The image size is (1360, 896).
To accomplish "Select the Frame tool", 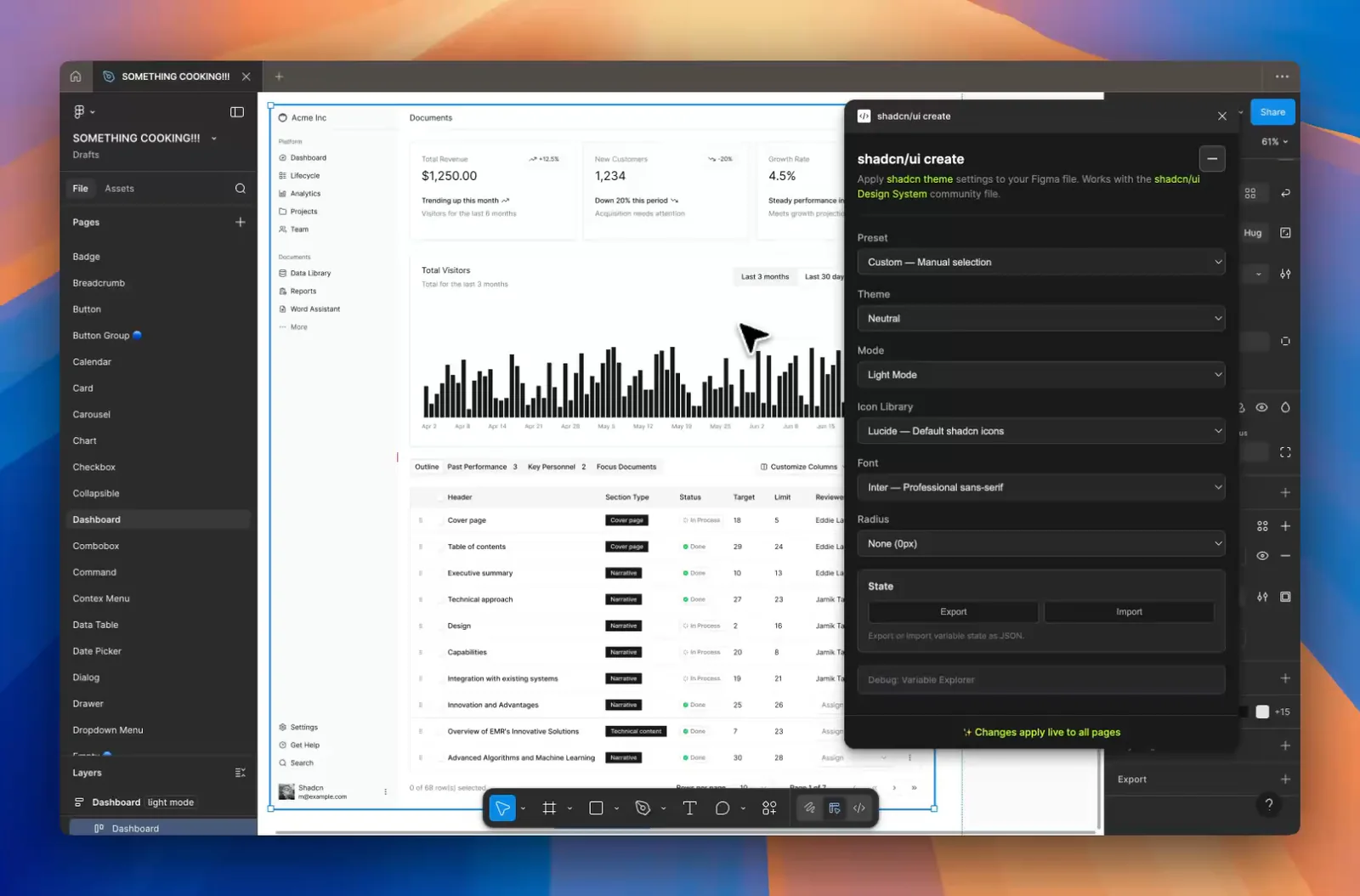I will 549,808.
